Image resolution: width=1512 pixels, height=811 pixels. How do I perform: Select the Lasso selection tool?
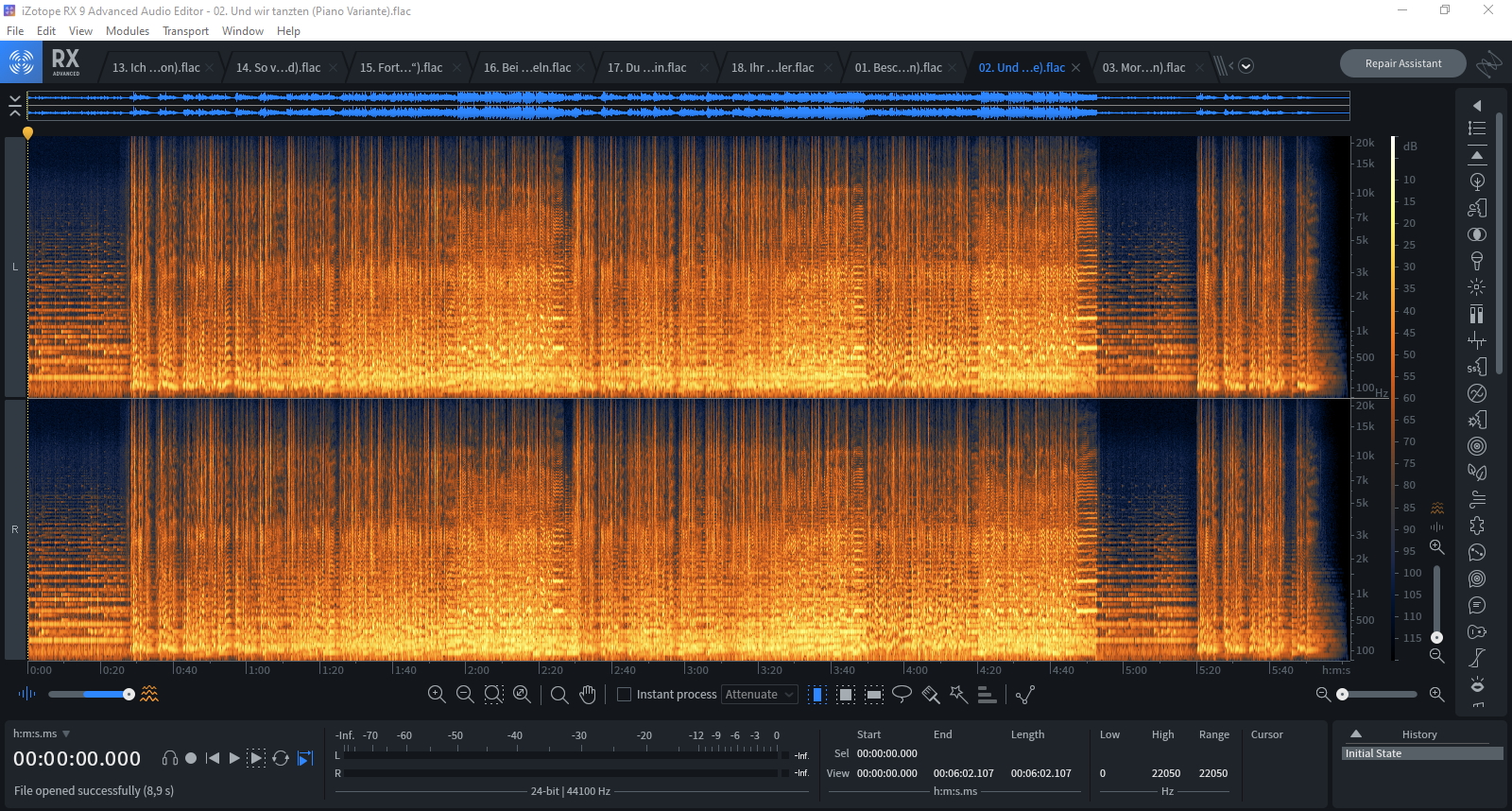tap(902, 695)
